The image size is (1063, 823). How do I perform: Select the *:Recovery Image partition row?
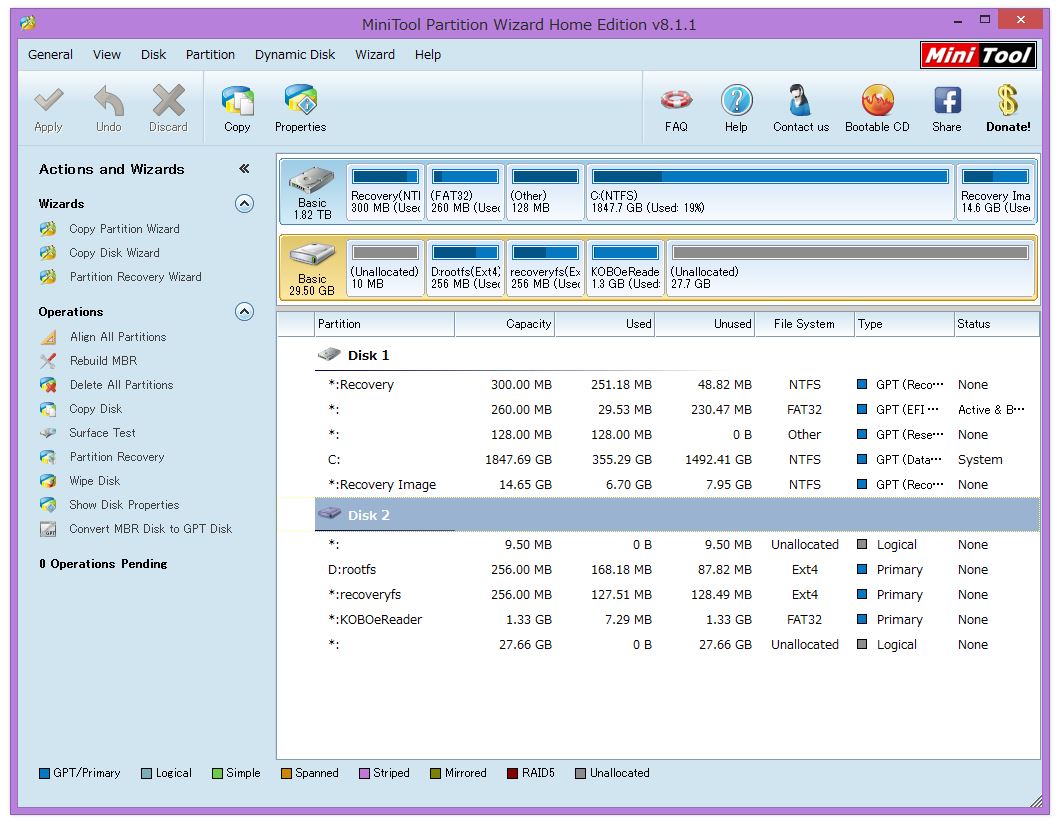677,485
